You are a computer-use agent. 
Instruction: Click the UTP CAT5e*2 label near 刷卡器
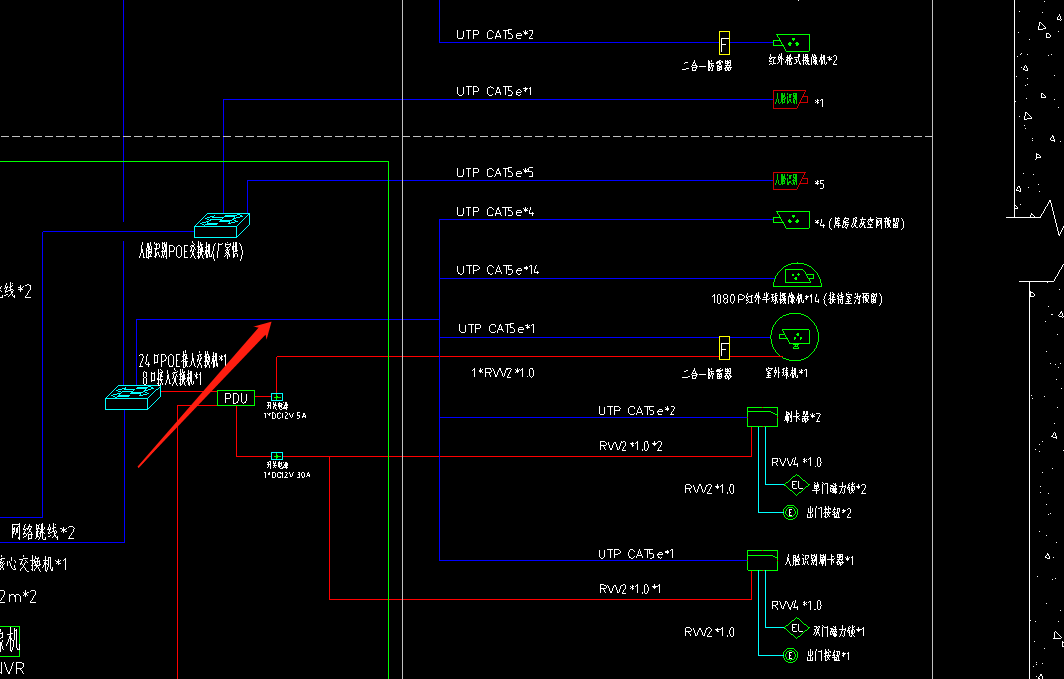tap(636, 410)
